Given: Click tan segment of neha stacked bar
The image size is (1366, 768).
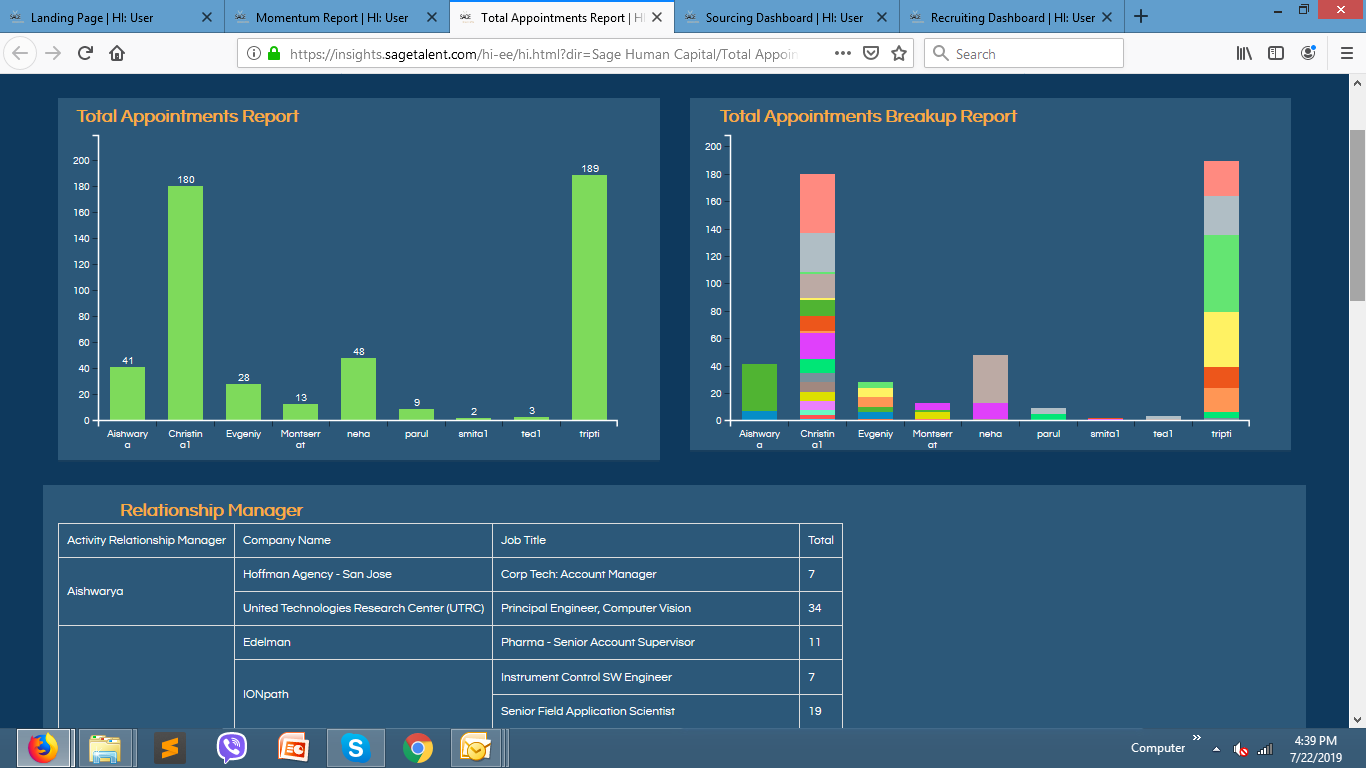Looking at the screenshot, I should click(x=990, y=379).
